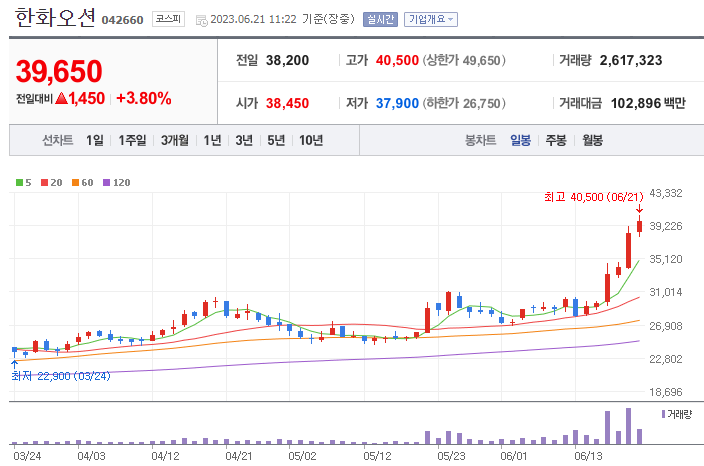Screen dimensions: 704x466
Task: Click the purple 120-day moving average swatch
Action: tap(106, 183)
